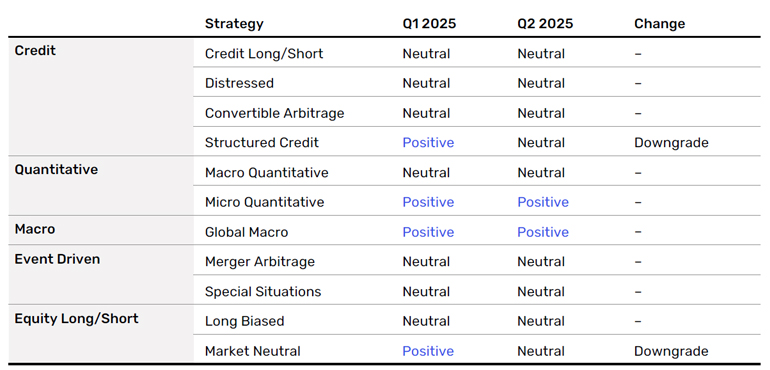Click Structured Credit's Positive Q1 rating
The width and height of the screenshot is (770, 370).
click(x=428, y=142)
